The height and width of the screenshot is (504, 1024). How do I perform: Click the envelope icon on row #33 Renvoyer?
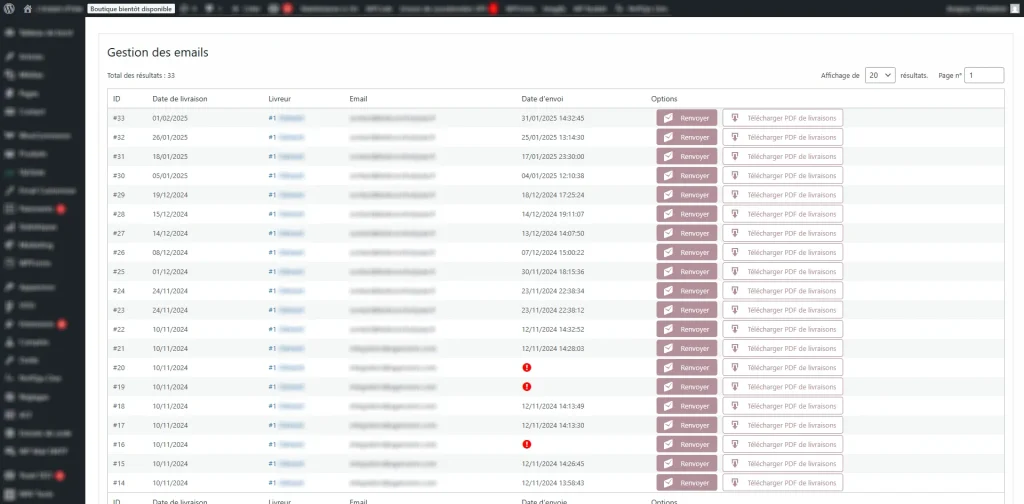(669, 118)
